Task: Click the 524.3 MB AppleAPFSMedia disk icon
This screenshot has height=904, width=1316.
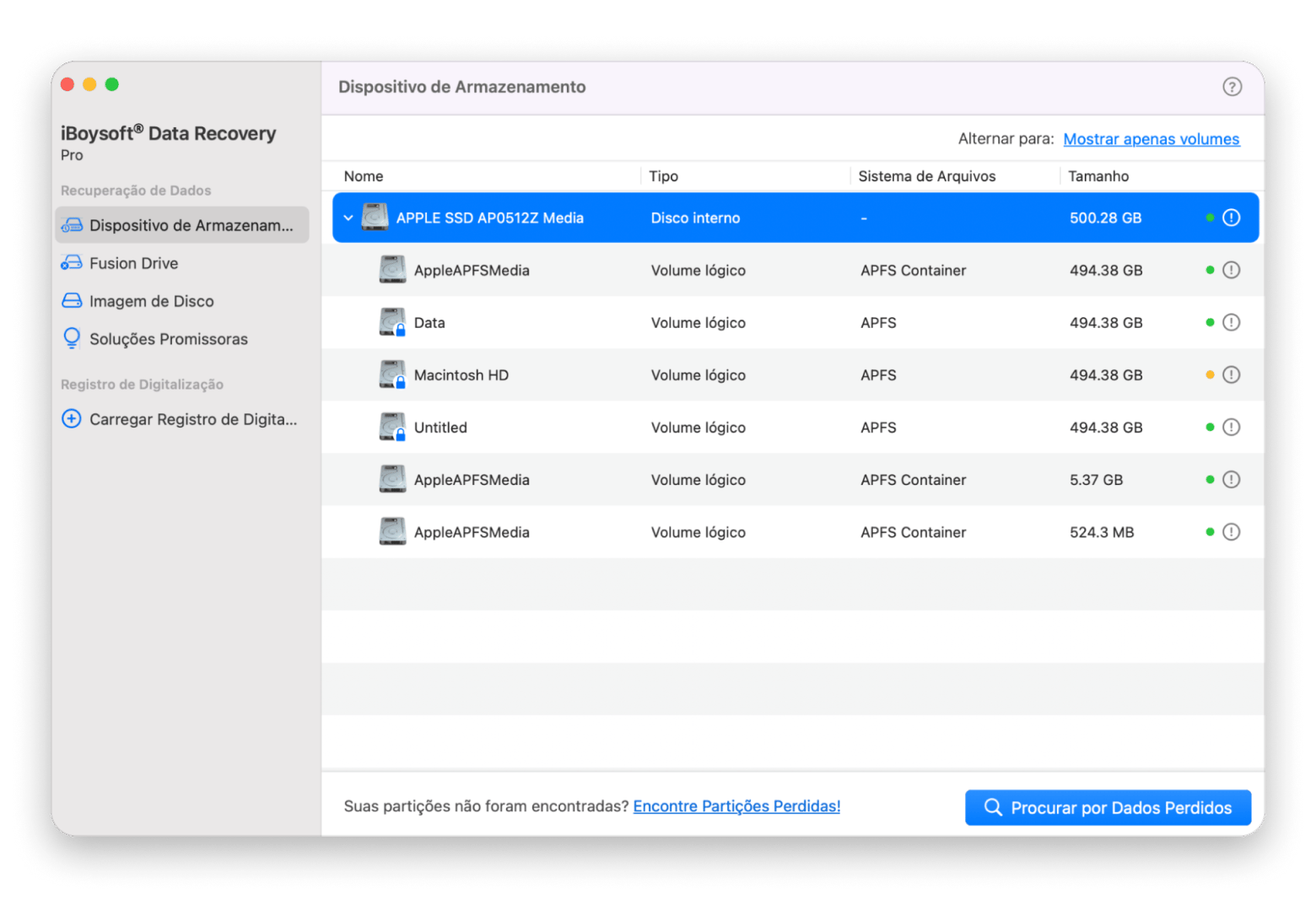Action: [392, 532]
